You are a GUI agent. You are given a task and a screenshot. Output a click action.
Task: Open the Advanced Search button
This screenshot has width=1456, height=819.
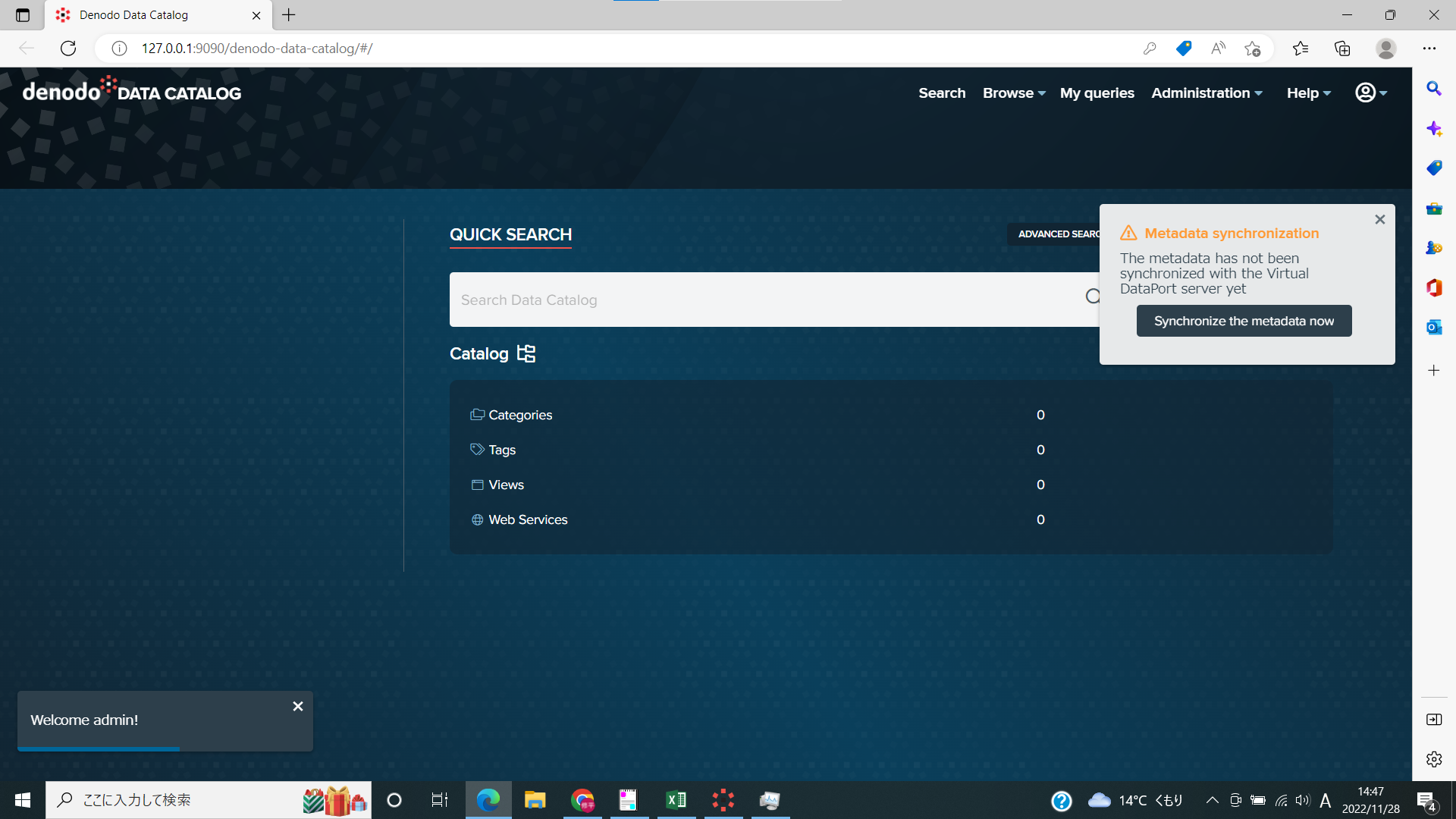1054,234
